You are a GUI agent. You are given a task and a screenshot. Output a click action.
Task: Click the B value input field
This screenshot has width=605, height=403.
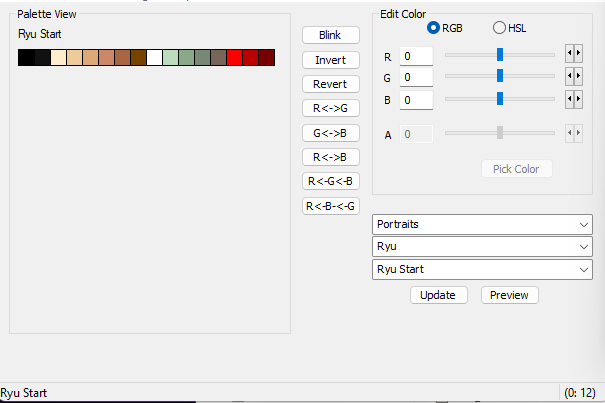click(x=416, y=100)
